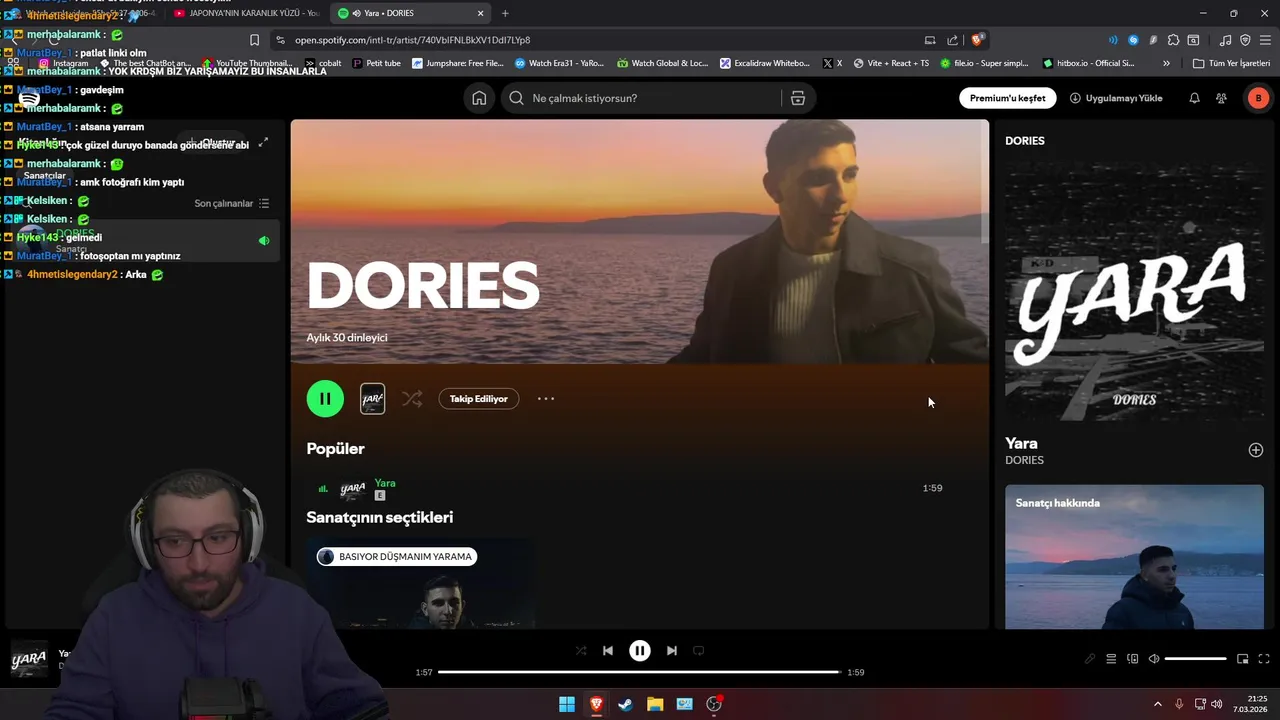Open the large YARA album cover
Image resolution: width=1280 pixels, height=720 pixels.
[1134, 291]
